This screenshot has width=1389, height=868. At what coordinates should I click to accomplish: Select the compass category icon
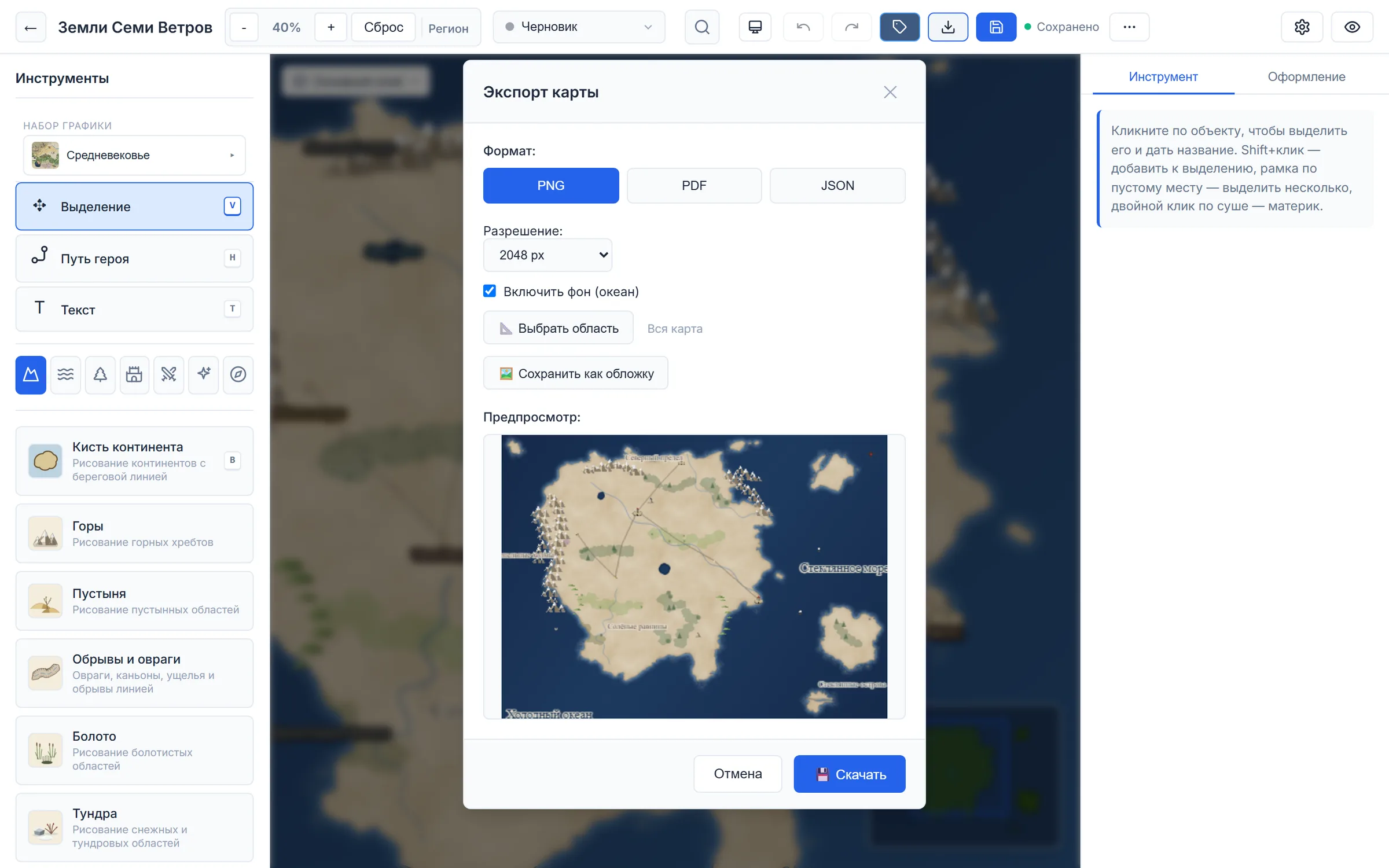(238, 375)
